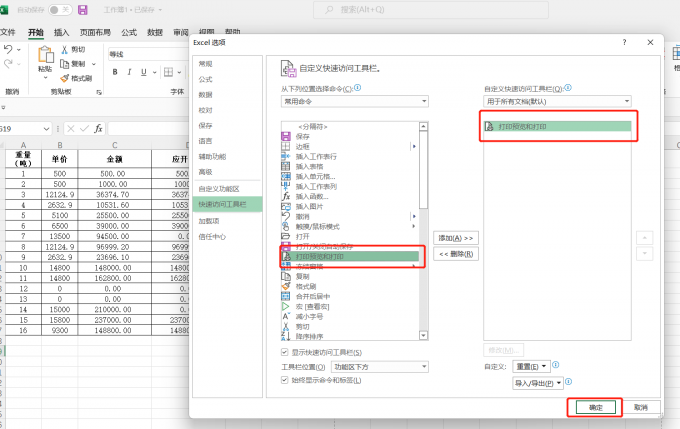This screenshot has height=429, width=680.
Task: Expand the Name Box dropdown arrow
Action: (x=46, y=129)
